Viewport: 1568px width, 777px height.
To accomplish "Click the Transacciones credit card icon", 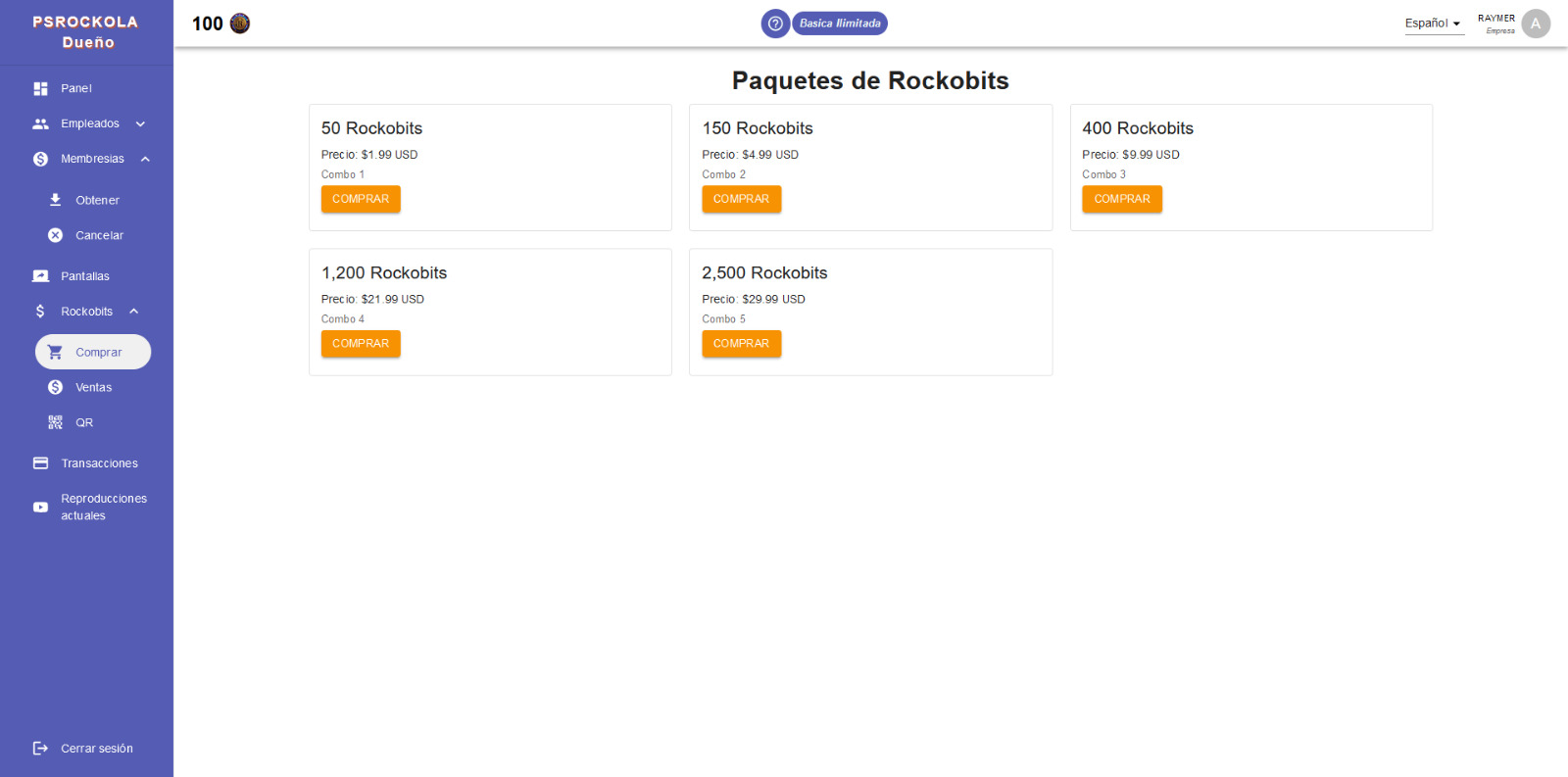I will click(x=40, y=463).
